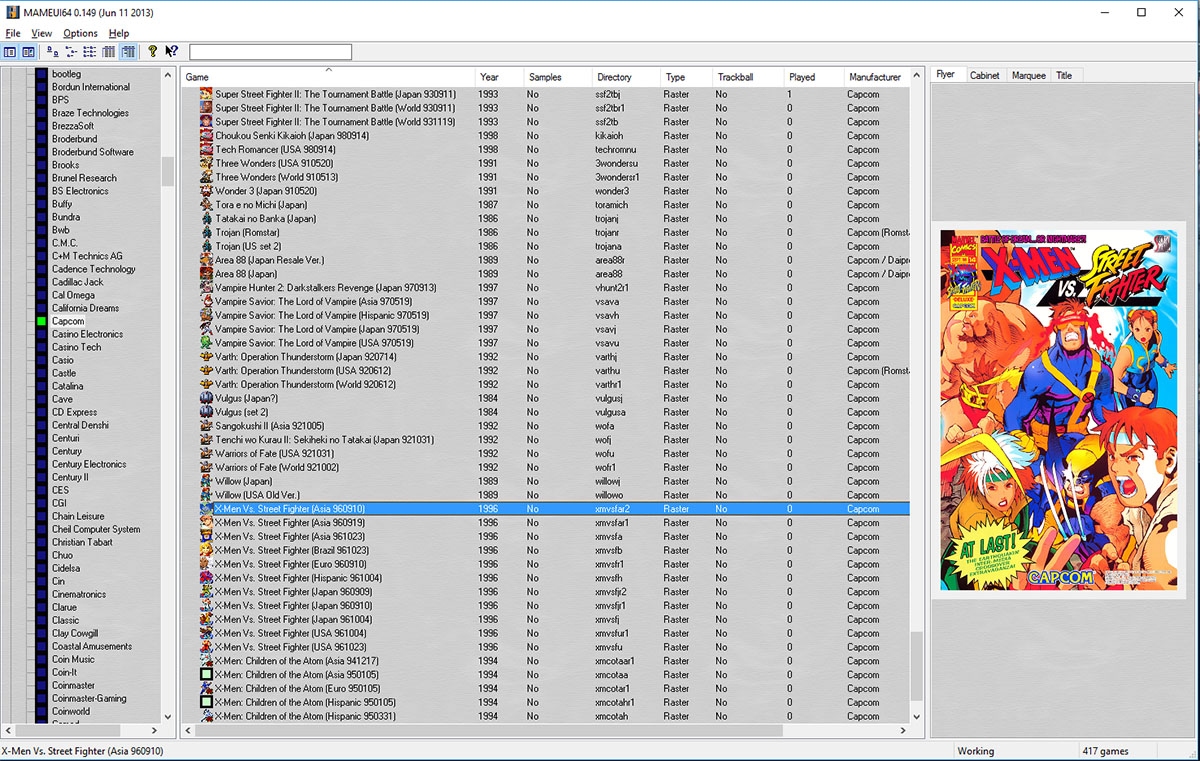Image resolution: width=1200 pixels, height=761 pixels.
Task: Sort by the Samples column header
Action: pos(558,77)
